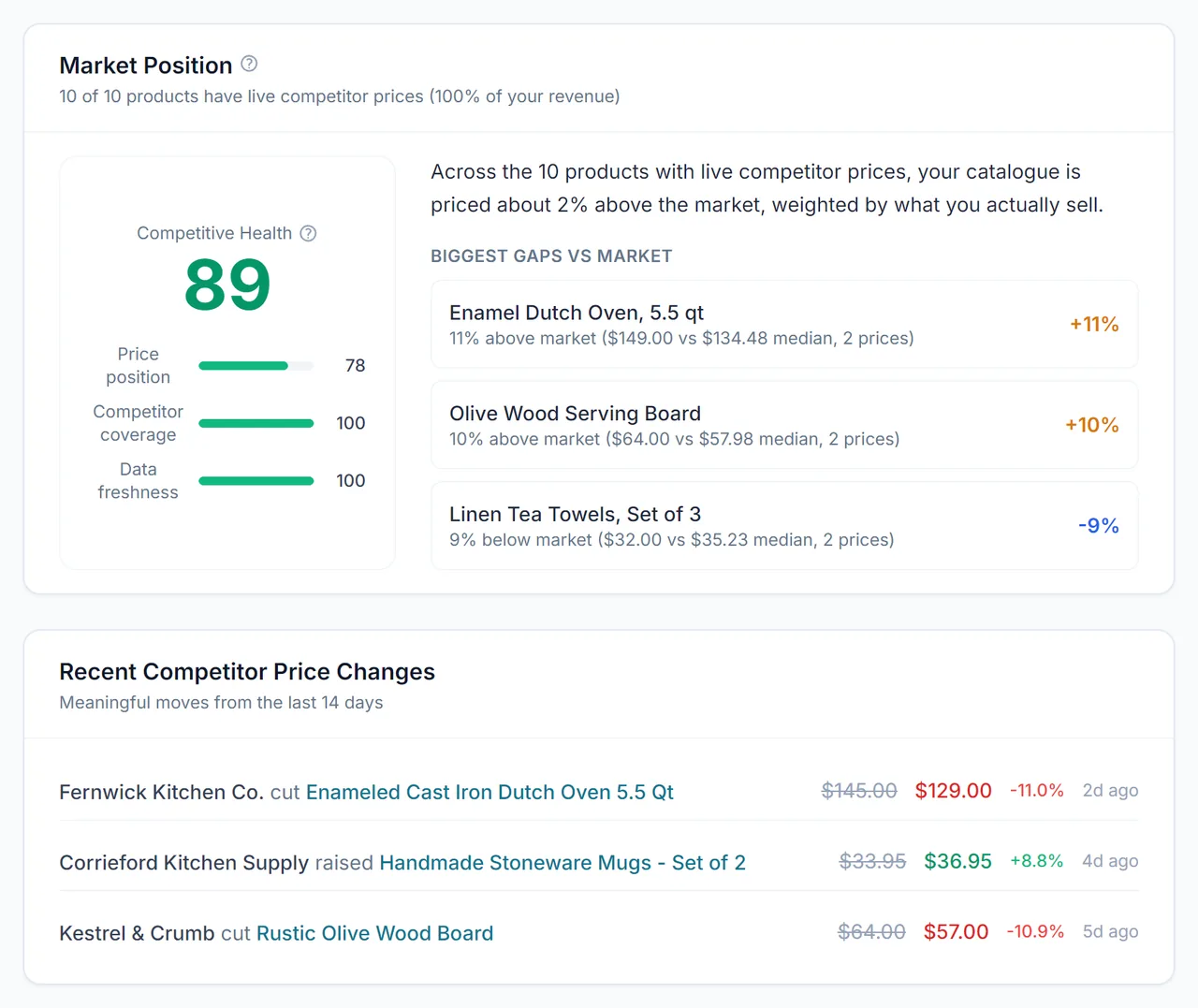Click the Price position score of 78
The height and width of the screenshot is (1008, 1198).
[355, 366]
